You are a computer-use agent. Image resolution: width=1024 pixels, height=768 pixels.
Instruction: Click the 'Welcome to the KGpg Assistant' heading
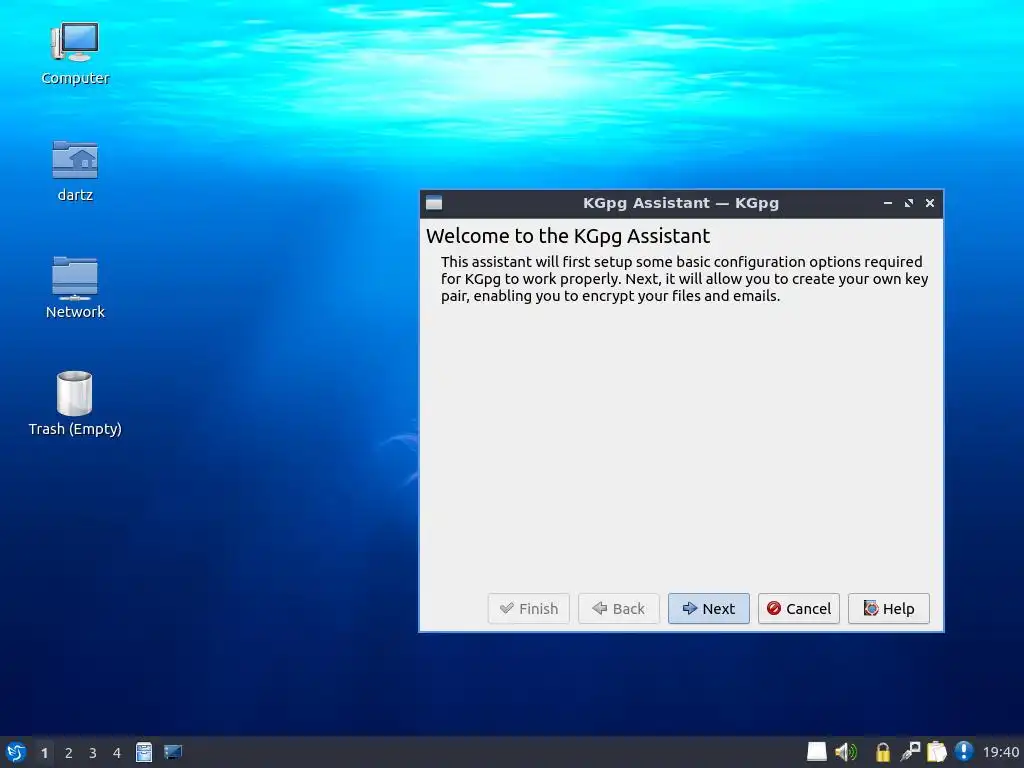pos(568,236)
